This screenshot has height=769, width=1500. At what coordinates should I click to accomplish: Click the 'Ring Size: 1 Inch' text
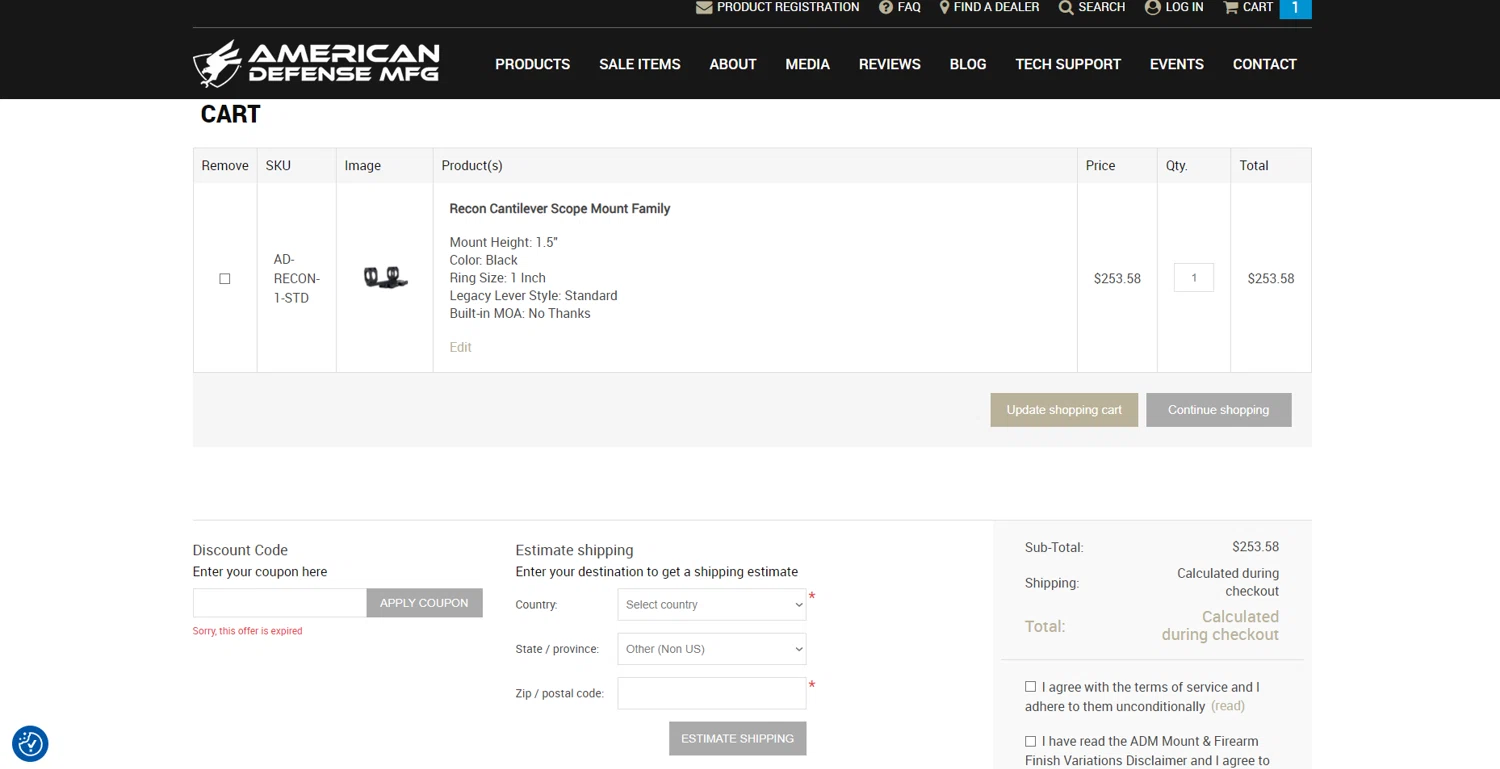[497, 278]
